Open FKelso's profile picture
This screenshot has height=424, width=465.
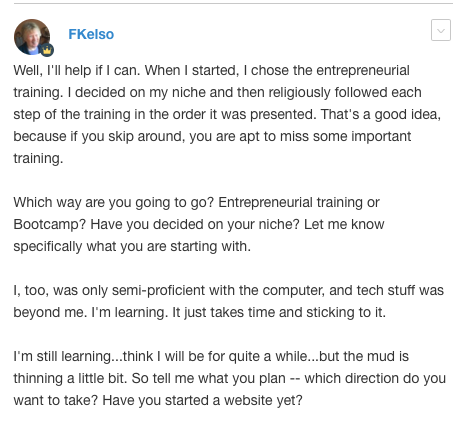32,37
